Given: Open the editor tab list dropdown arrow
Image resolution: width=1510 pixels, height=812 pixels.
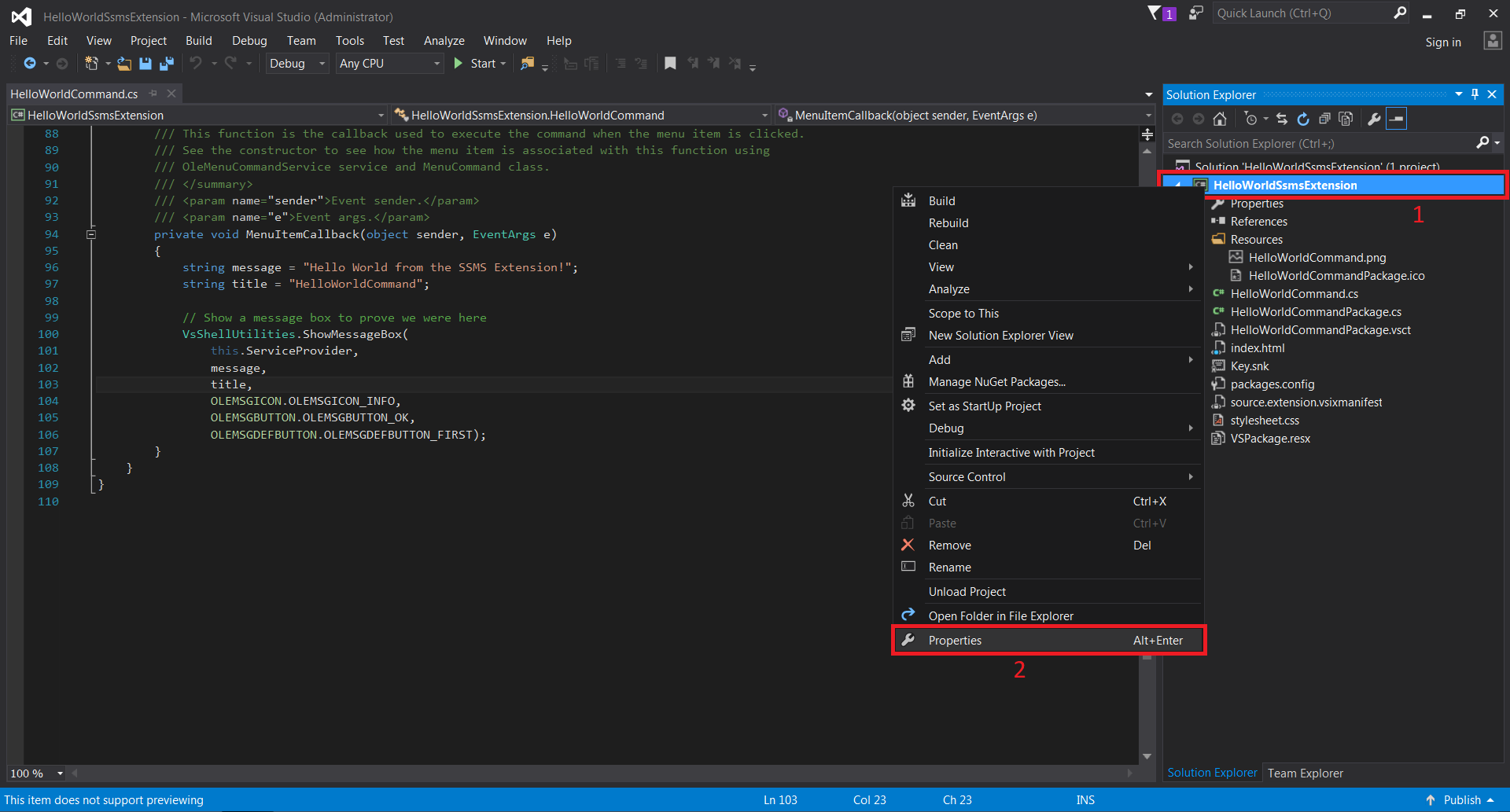Looking at the screenshot, I should point(1149,94).
